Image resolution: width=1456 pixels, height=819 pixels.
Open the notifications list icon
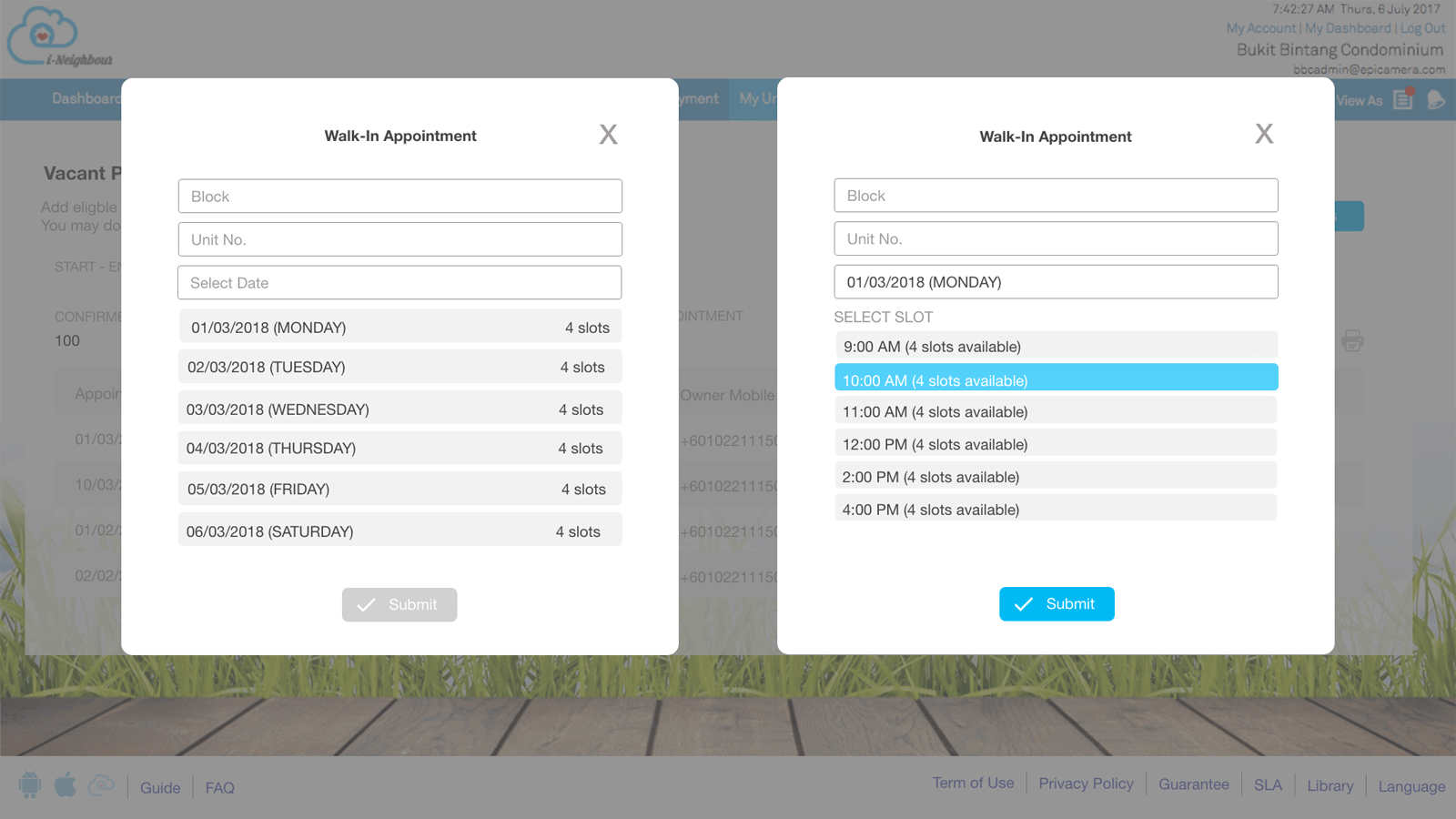(1403, 100)
